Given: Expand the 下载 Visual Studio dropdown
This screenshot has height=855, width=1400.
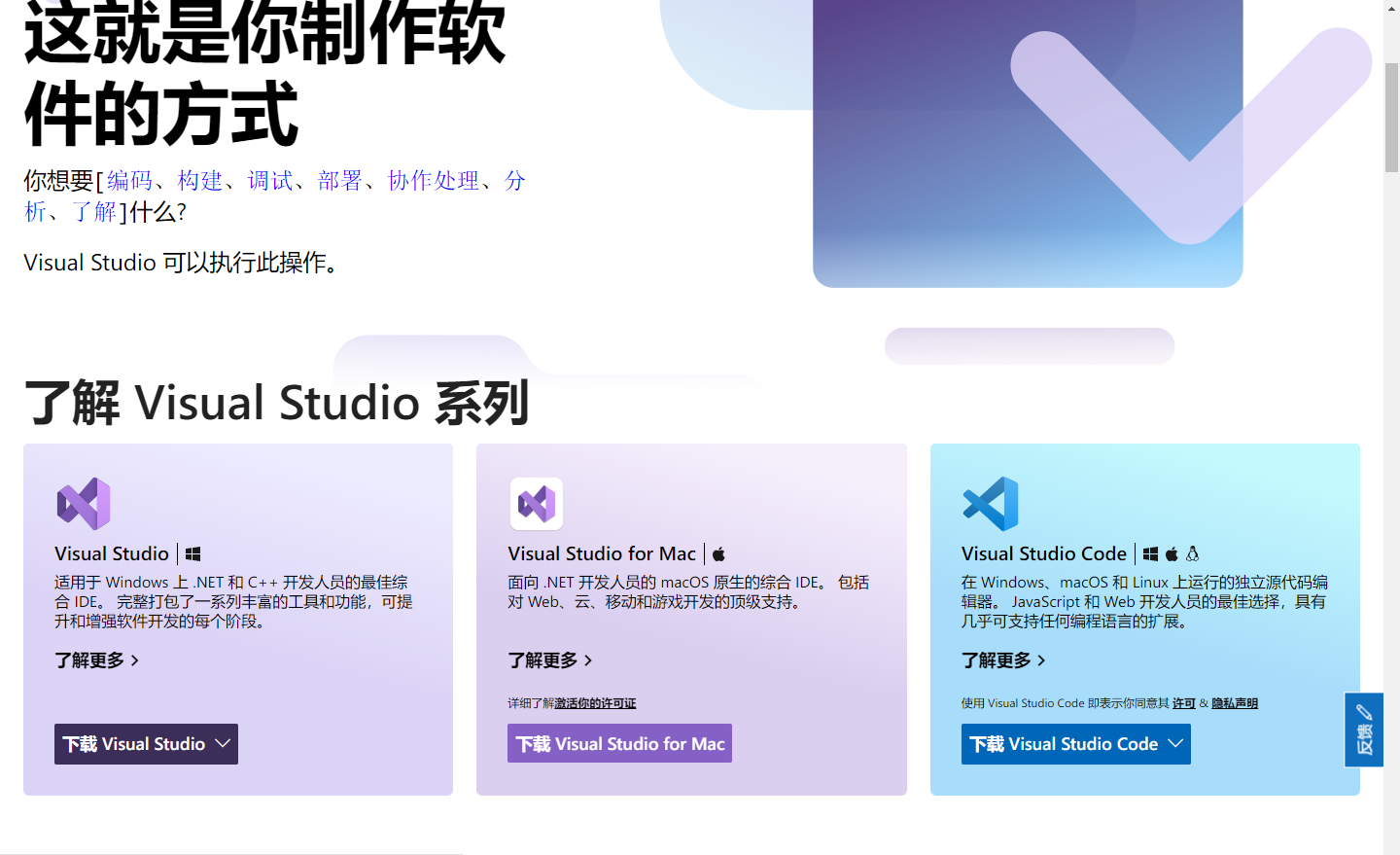Looking at the screenshot, I should pos(225,744).
